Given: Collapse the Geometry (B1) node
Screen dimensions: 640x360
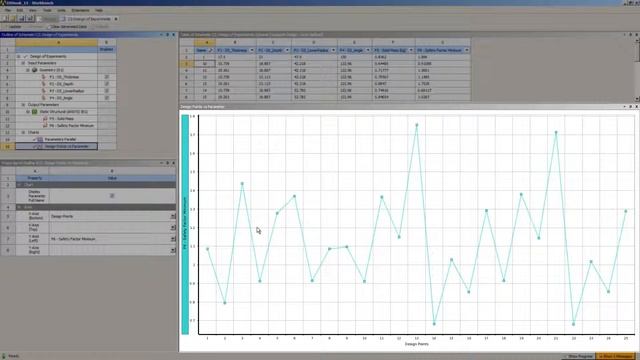Looking at the screenshot, I should point(28,70).
